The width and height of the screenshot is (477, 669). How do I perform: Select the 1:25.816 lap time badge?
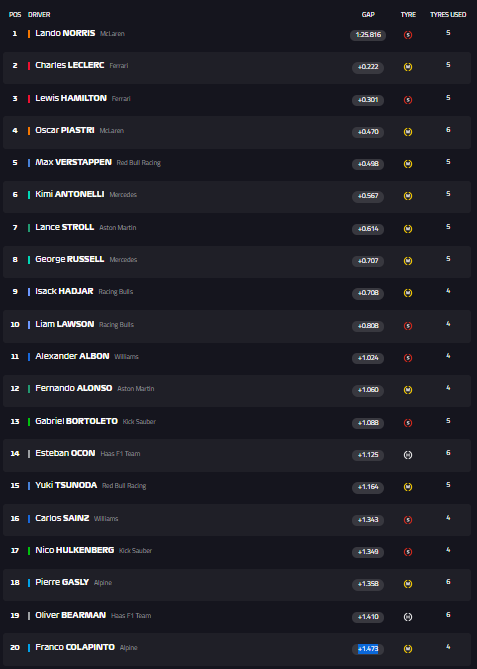pos(368,35)
